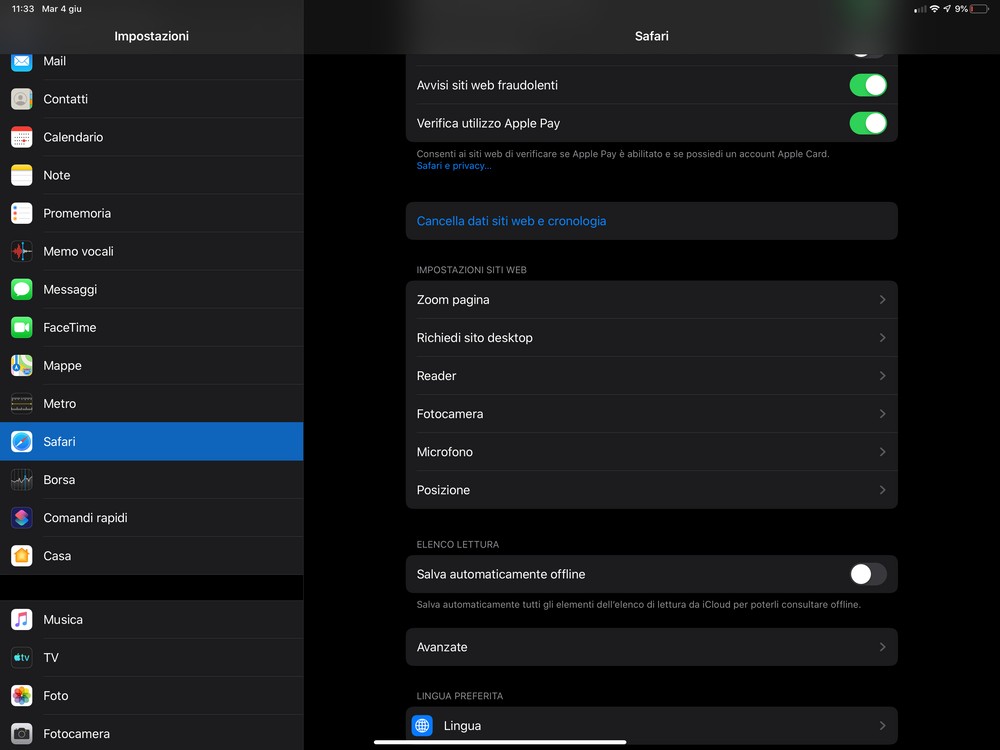Image resolution: width=1000 pixels, height=750 pixels.
Task: Open Microfono settings chevron
Action: [883, 452]
